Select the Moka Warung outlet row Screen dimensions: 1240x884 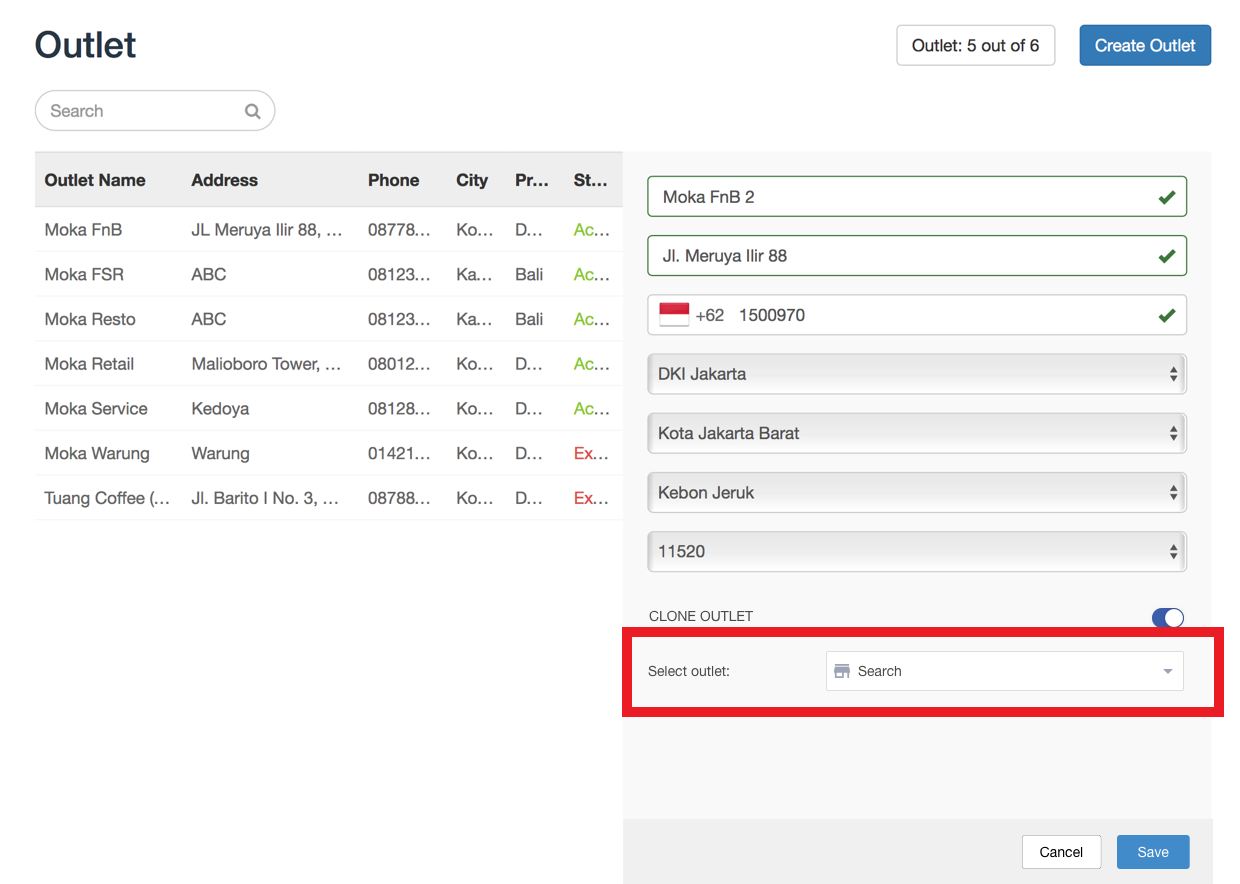pyautogui.click(x=97, y=453)
